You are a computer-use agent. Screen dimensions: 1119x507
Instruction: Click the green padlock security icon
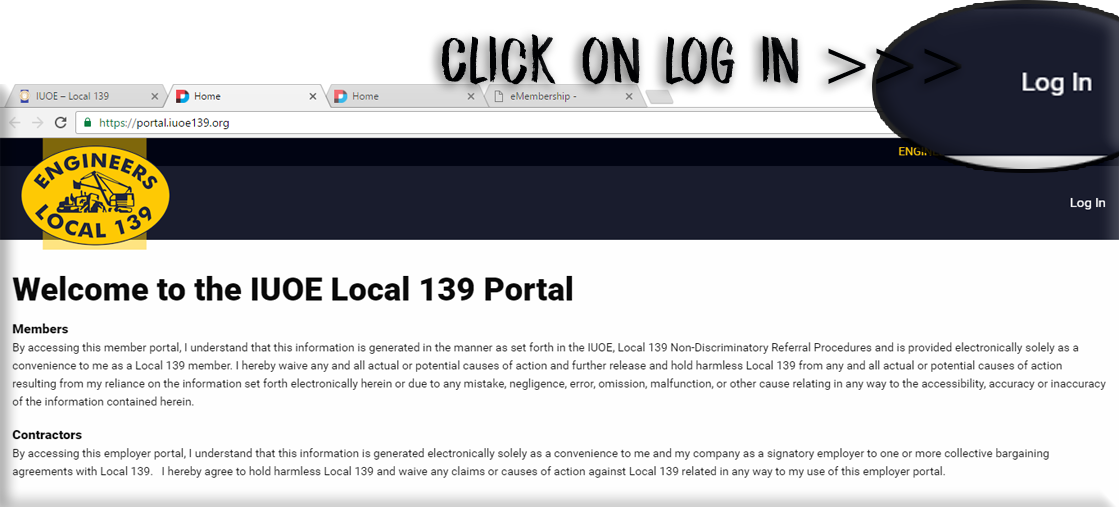[x=87, y=122]
